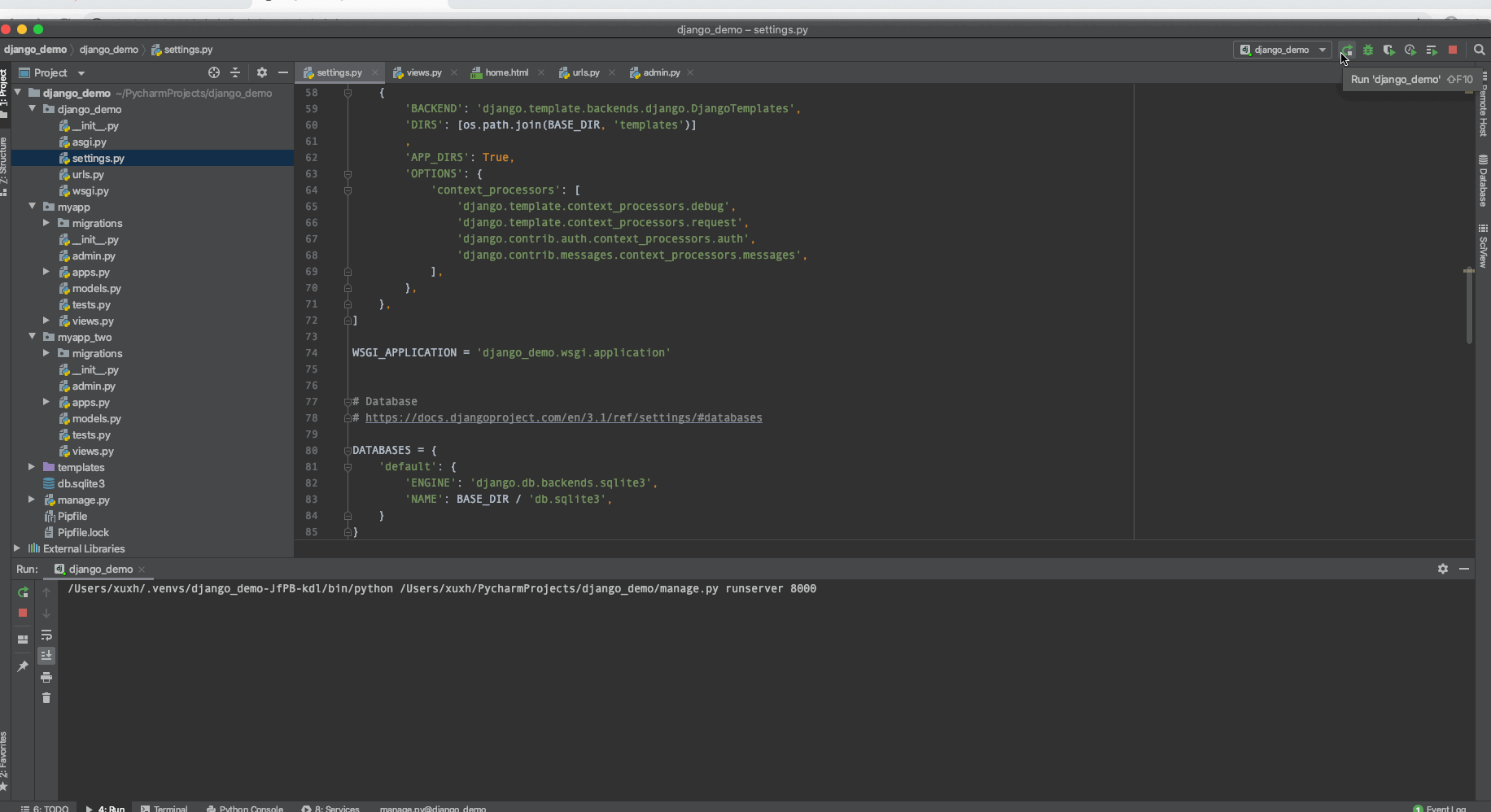This screenshot has height=812, width=1491.
Task: Expand External Libraries node
Action: pos(17,548)
